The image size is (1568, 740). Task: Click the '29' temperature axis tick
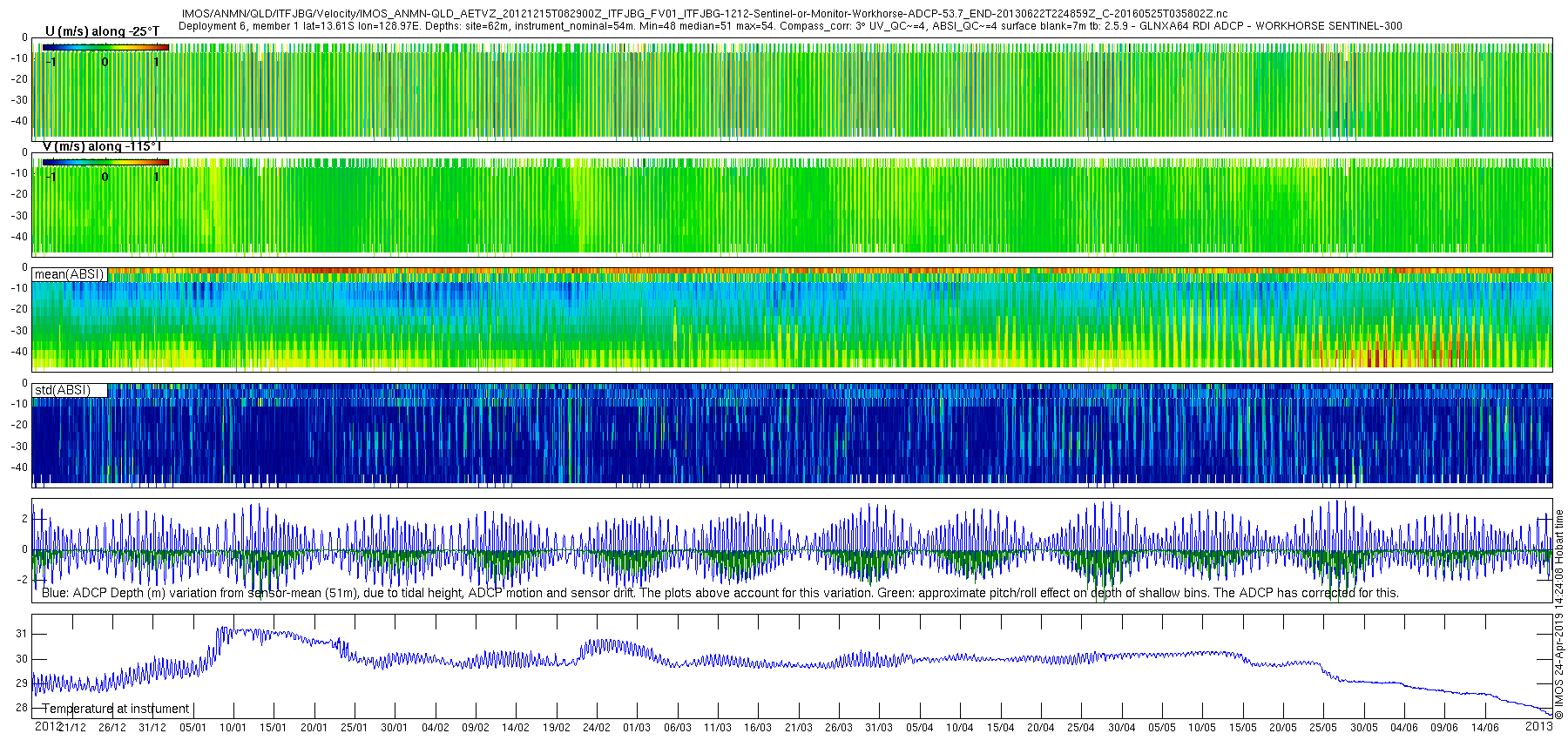pos(23,683)
